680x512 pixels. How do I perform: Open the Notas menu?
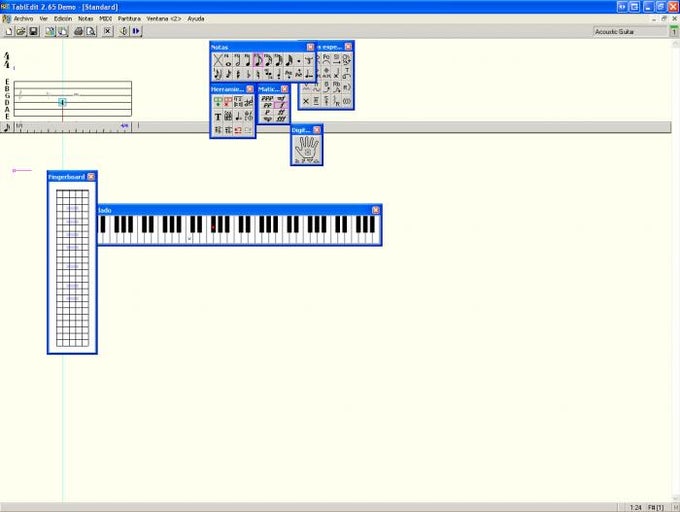85,19
